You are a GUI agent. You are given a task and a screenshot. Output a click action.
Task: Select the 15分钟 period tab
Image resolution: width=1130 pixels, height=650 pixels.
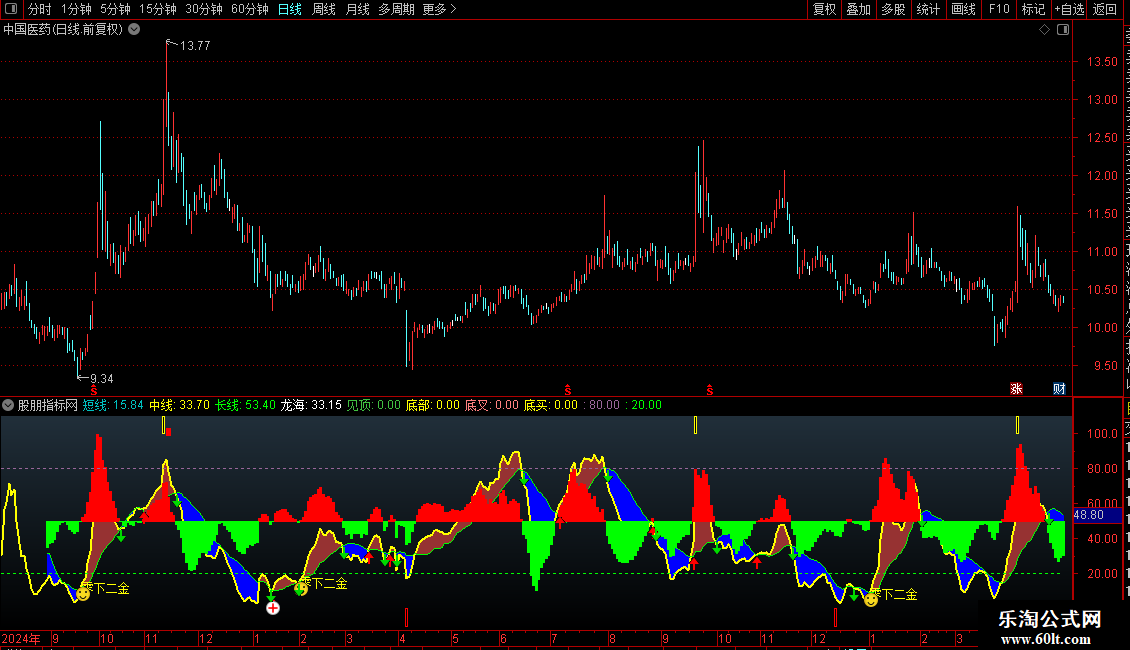point(158,9)
